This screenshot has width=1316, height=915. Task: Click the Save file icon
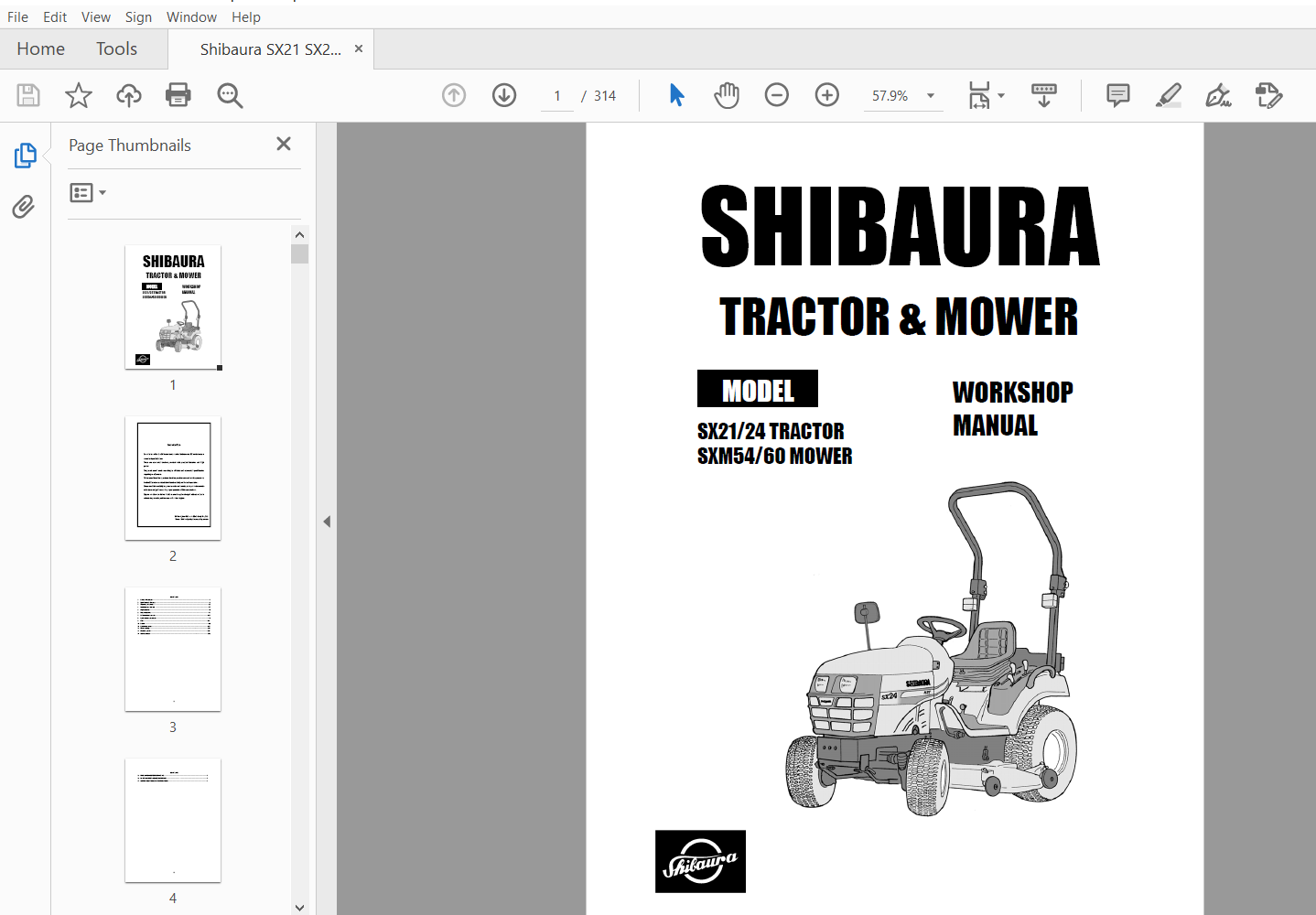click(28, 95)
